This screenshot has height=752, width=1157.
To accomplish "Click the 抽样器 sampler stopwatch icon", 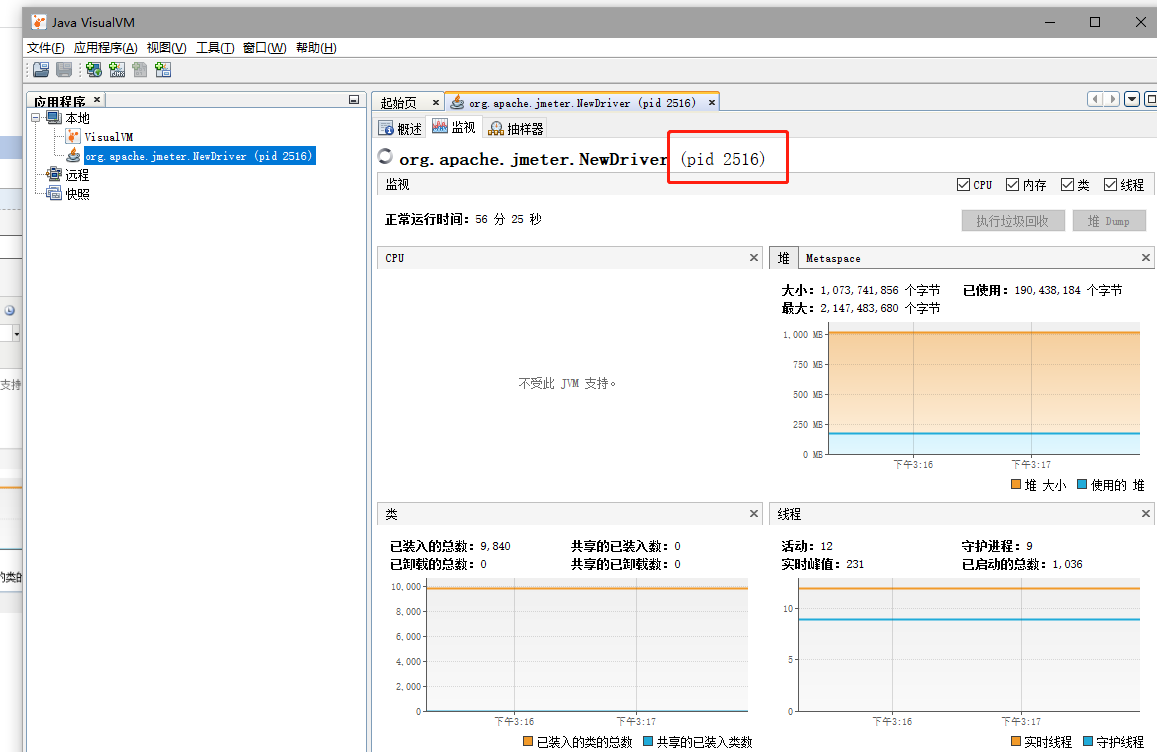I will click(496, 128).
